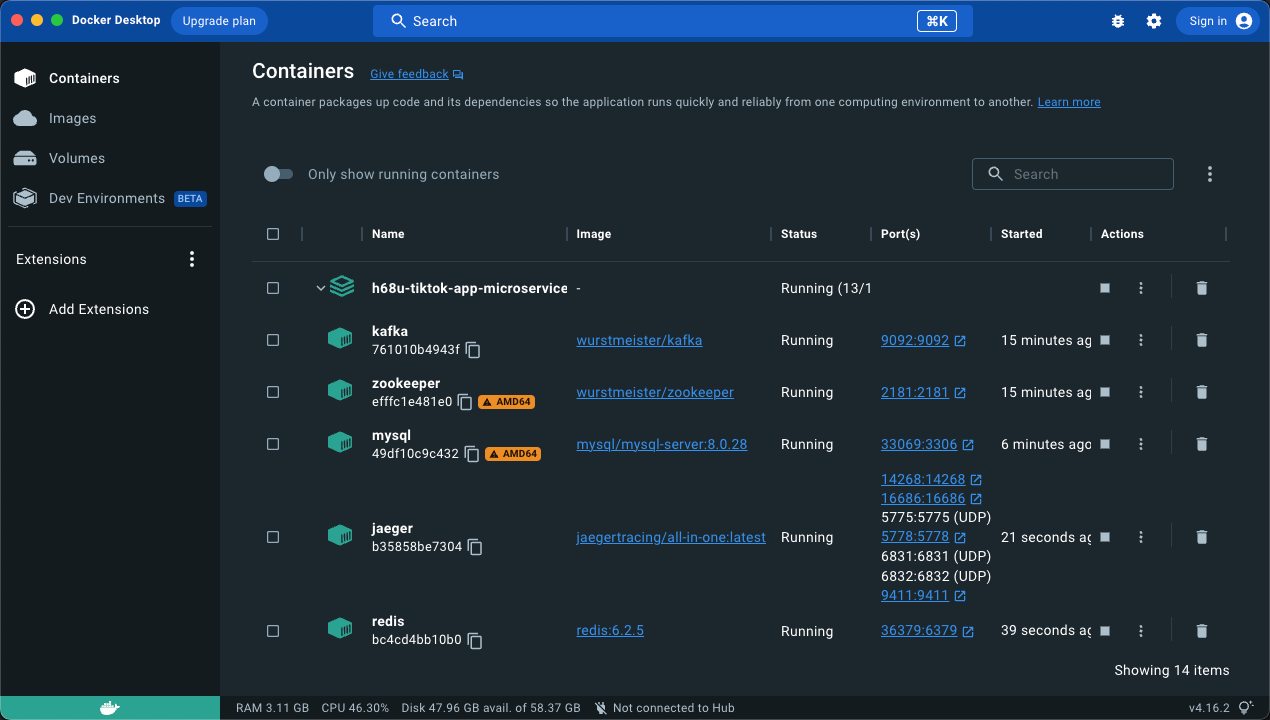Stop the kafka container

coord(1105,340)
